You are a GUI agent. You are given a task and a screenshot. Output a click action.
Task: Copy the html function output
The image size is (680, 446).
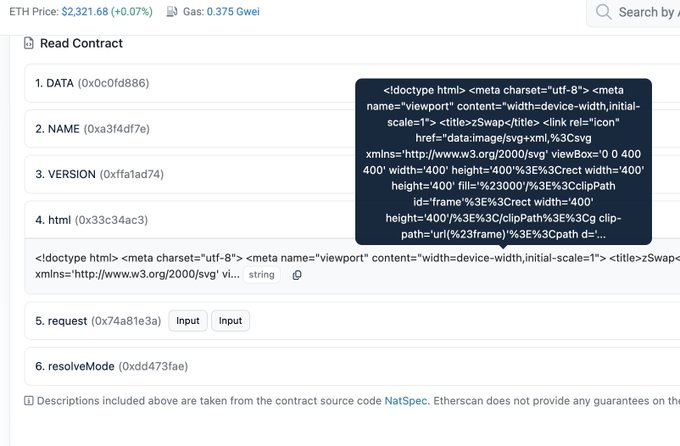(297, 275)
